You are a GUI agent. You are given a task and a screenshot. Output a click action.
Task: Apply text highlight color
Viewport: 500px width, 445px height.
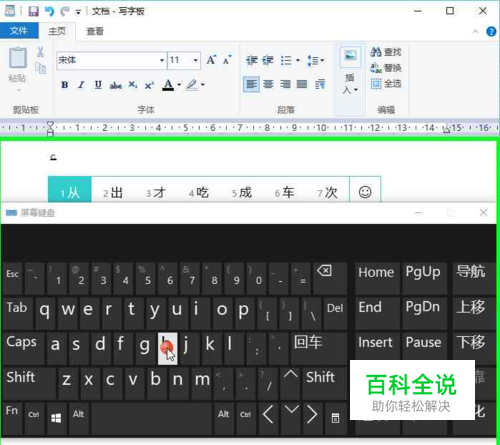[x=192, y=85]
